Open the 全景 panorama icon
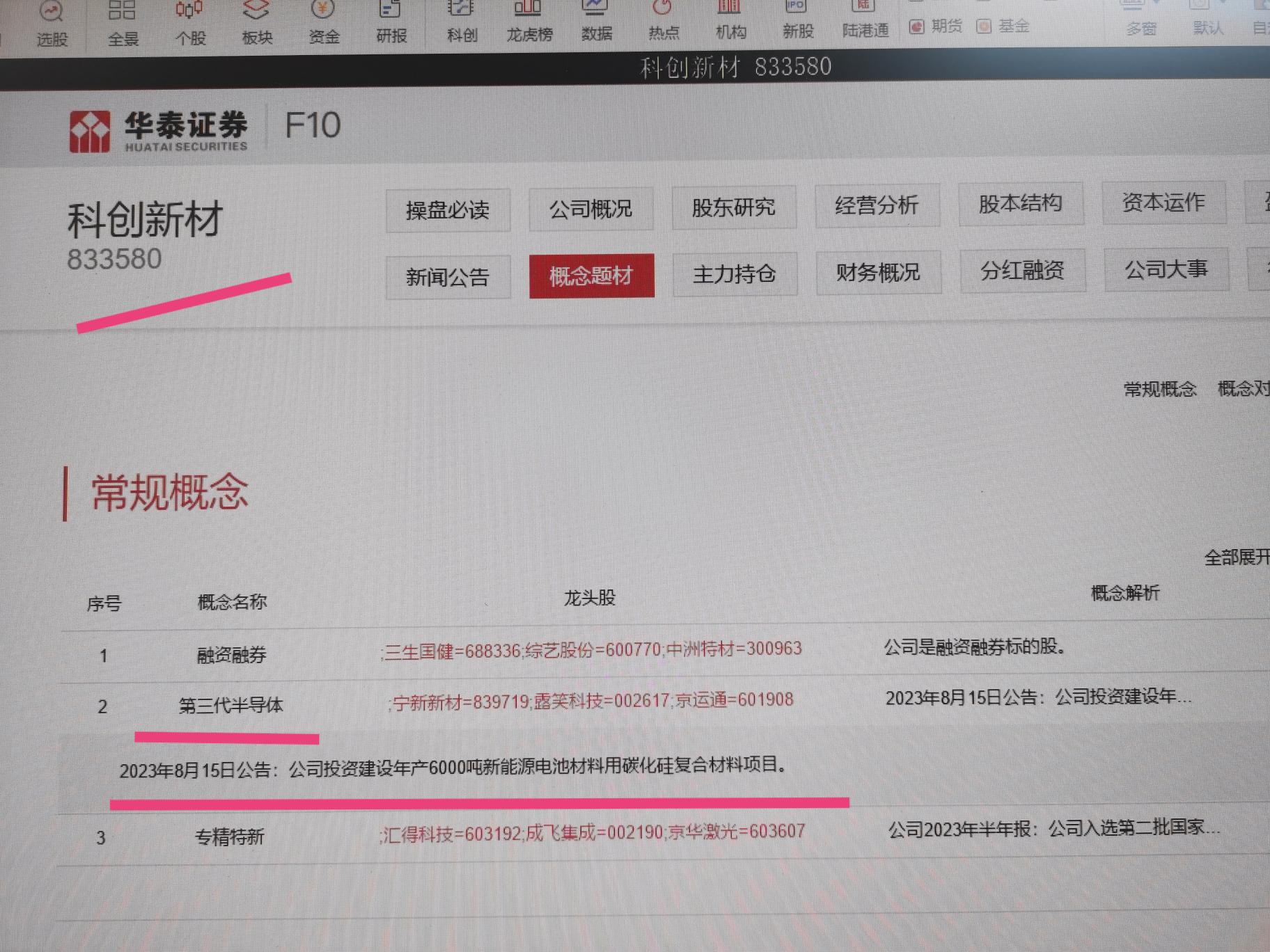Viewport: 1270px width, 952px height. [123, 23]
